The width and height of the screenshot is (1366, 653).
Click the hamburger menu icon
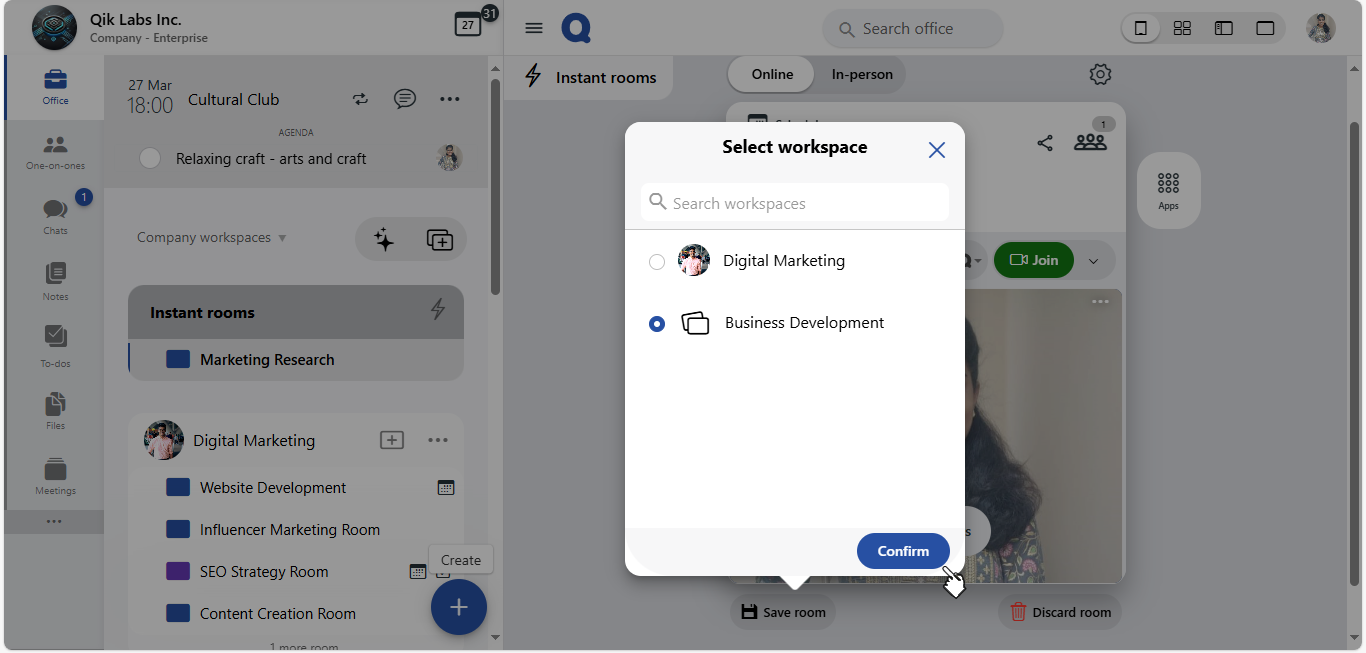tap(534, 28)
